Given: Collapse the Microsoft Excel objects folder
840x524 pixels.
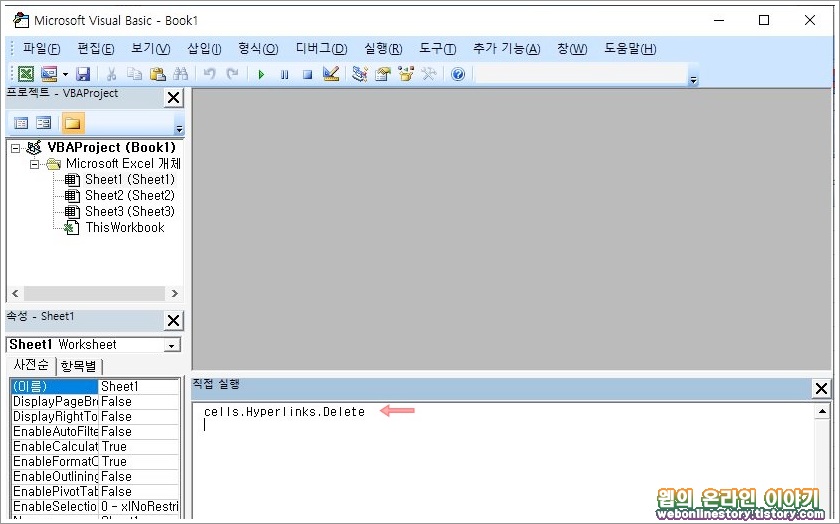Looking at the screenshot, I should click(x=34, y=164).
